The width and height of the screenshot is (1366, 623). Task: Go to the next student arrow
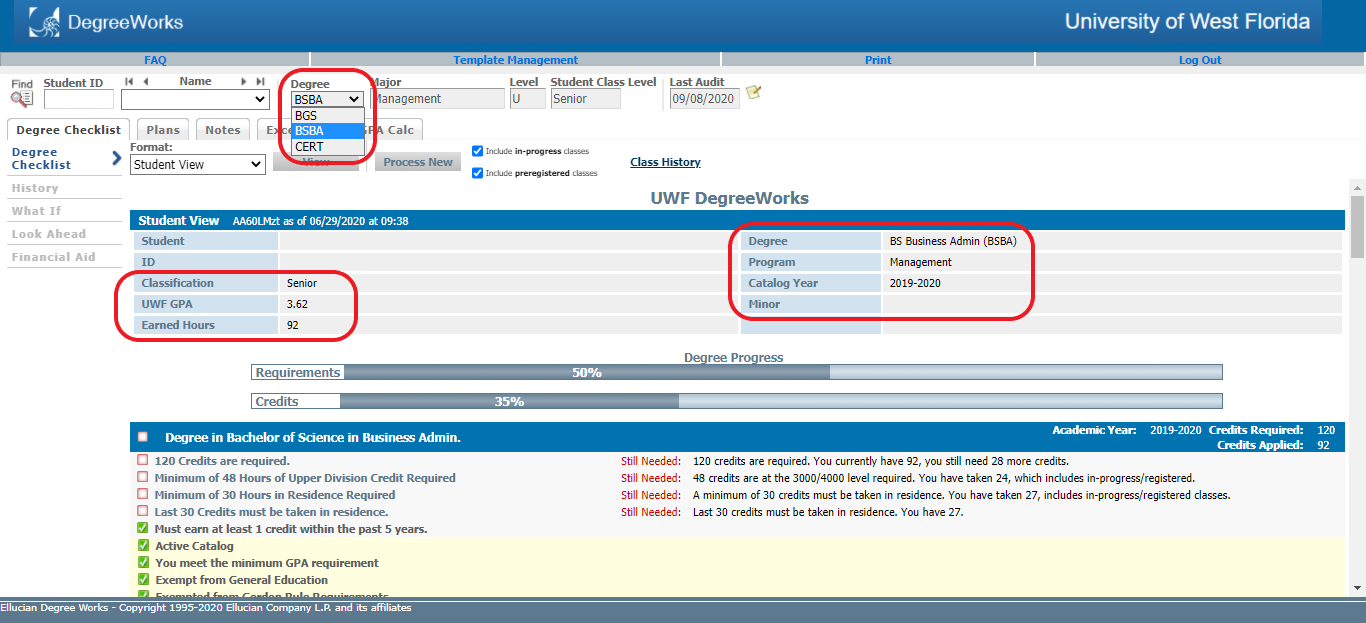tap(243, 82)
